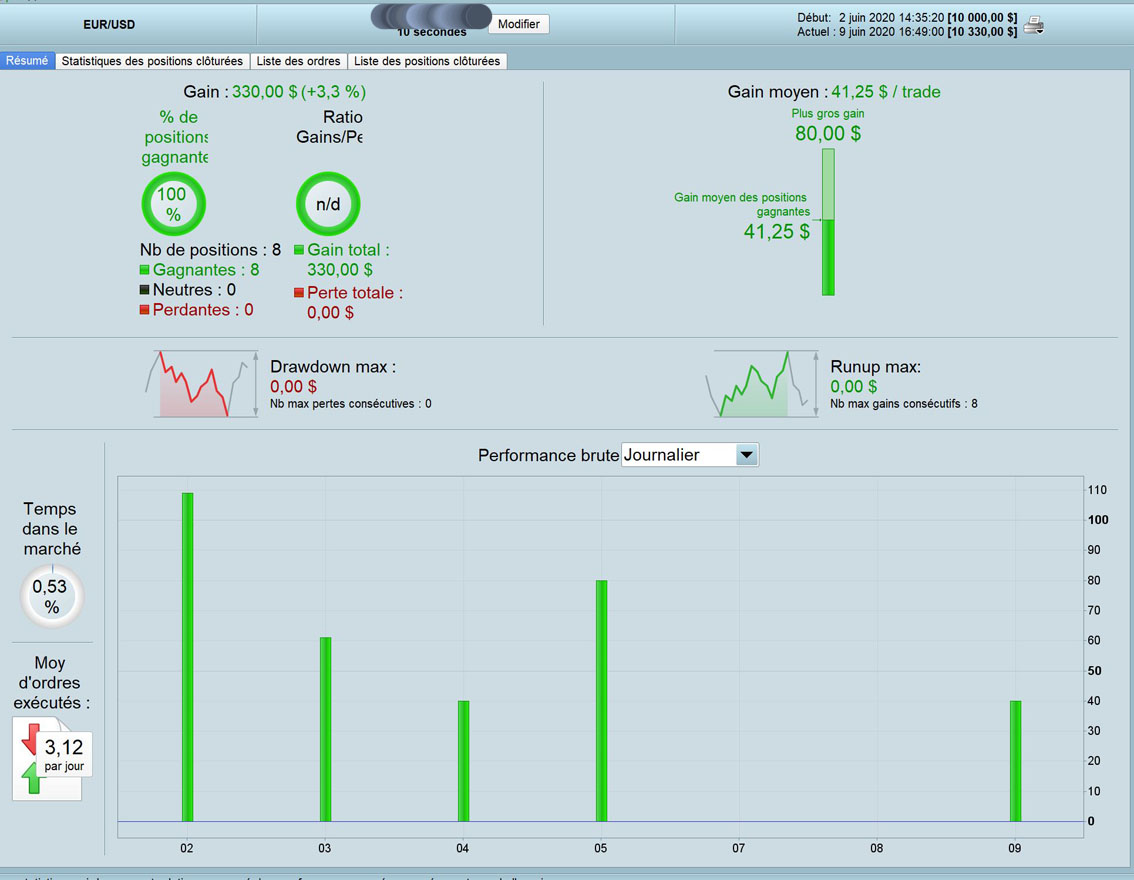This screenshot has width=1134, height=880.
Task: Click the 0,53 % time in market gauge
Action: pyautogui.click(x=51, y=597)
